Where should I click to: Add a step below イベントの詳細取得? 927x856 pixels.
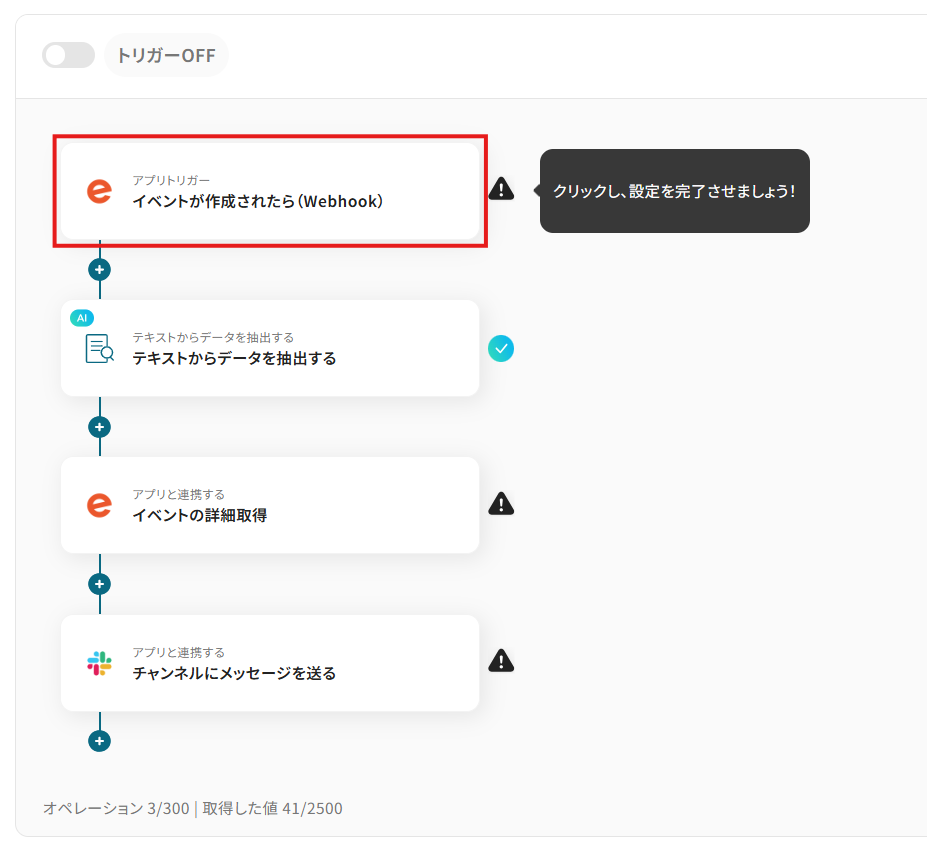[x=99, y=584]
